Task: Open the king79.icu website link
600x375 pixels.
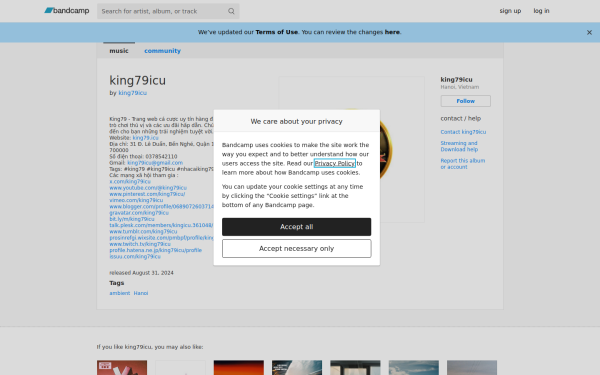Action: point(145,138)
